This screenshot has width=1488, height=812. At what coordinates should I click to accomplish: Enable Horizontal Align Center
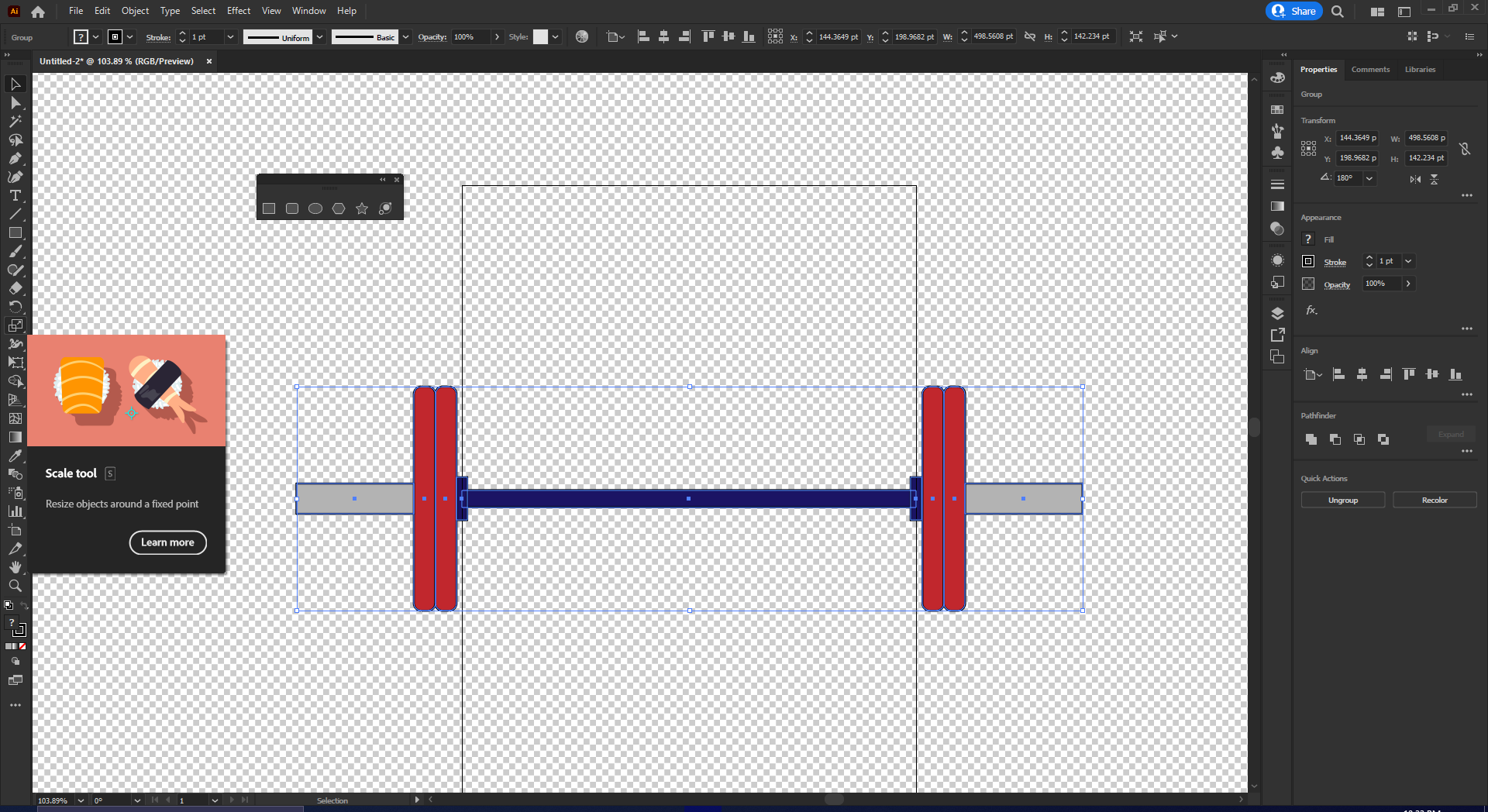(x=1362, y=374)
